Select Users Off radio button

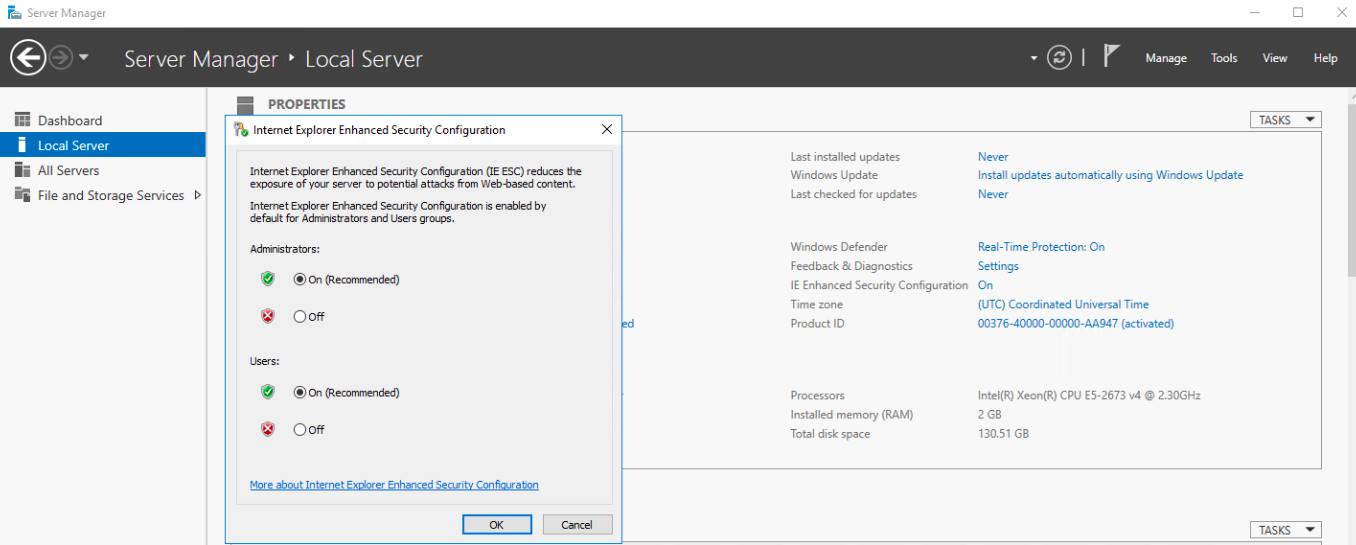(x=300, y=430)
